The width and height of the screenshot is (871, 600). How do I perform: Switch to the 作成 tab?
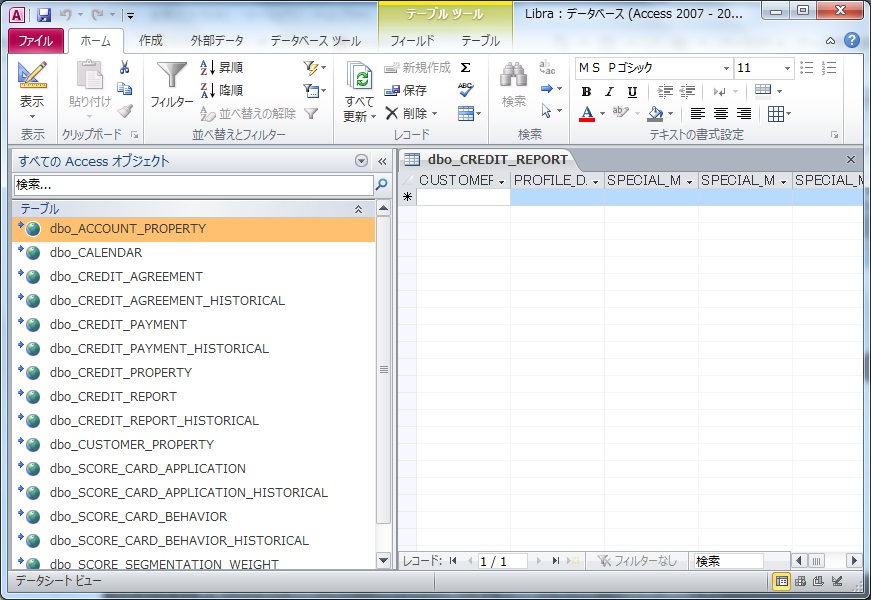[x=151, y=41]
